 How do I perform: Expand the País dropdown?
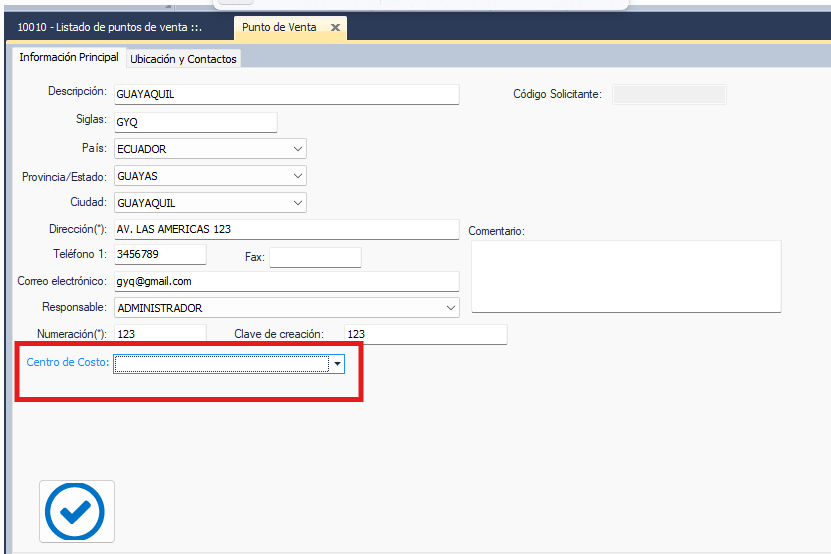(x=298, y=149)
